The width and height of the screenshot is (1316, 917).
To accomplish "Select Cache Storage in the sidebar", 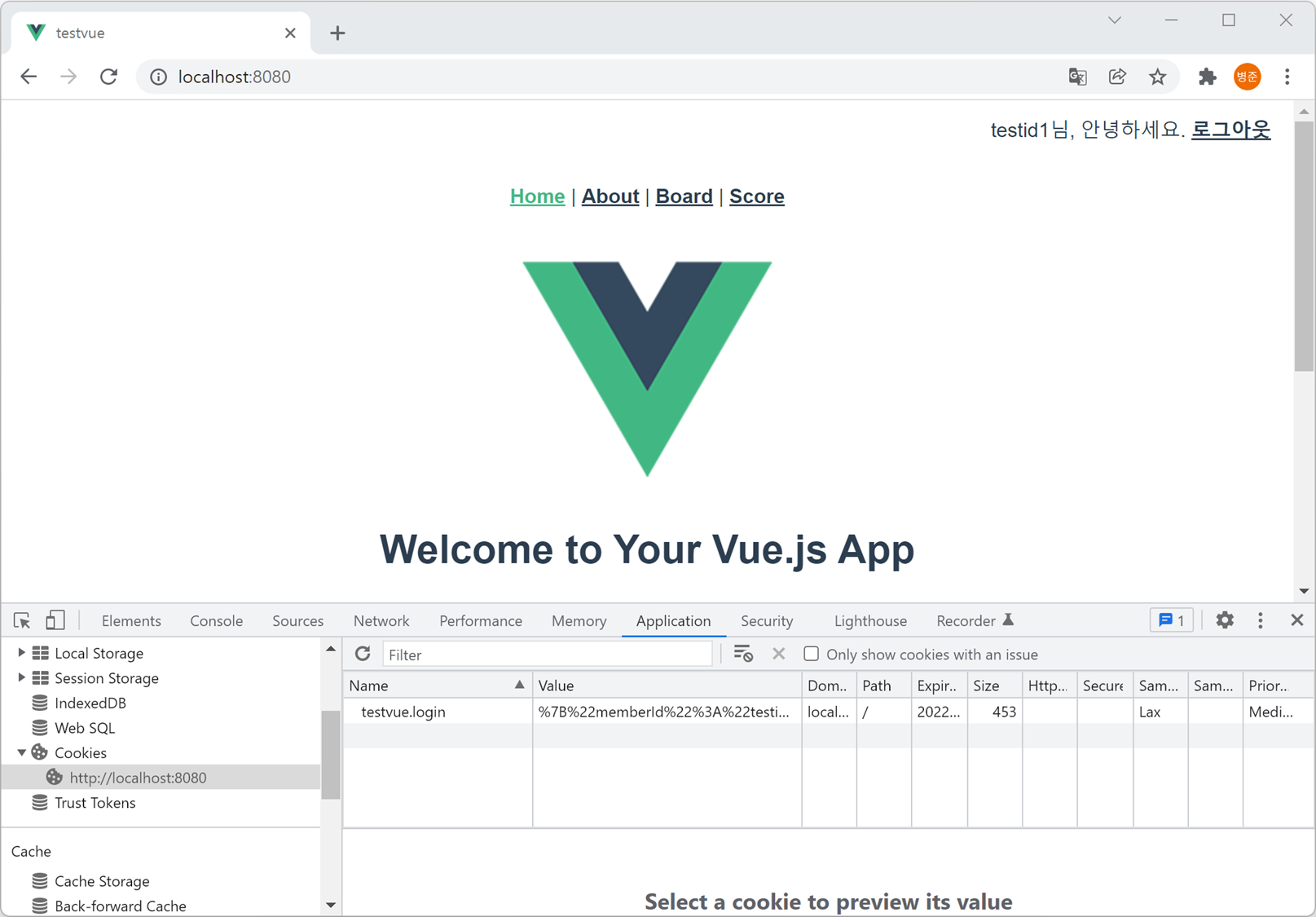I will (x=102, y=881).
